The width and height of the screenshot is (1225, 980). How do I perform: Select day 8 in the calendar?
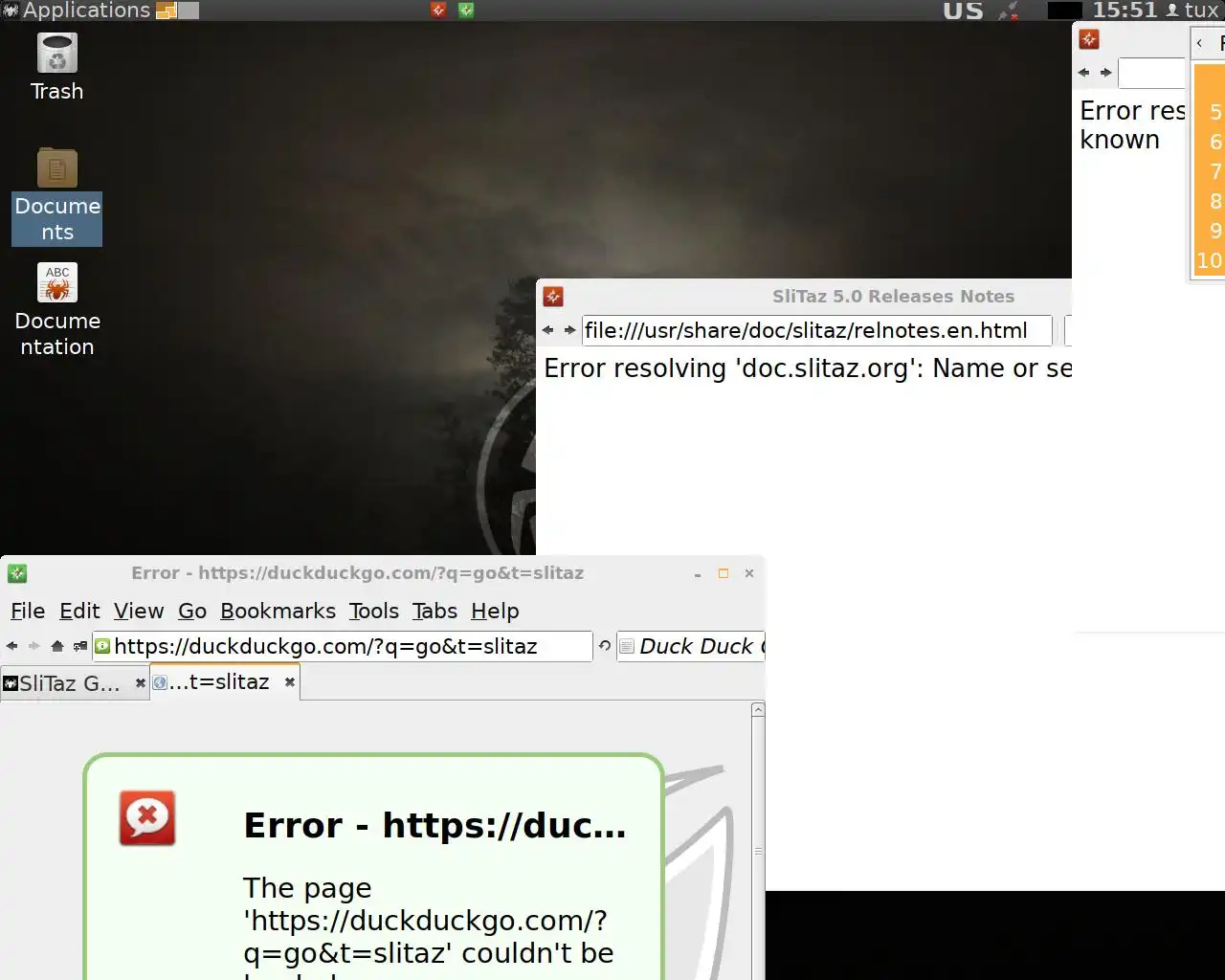click(1215, 201)
